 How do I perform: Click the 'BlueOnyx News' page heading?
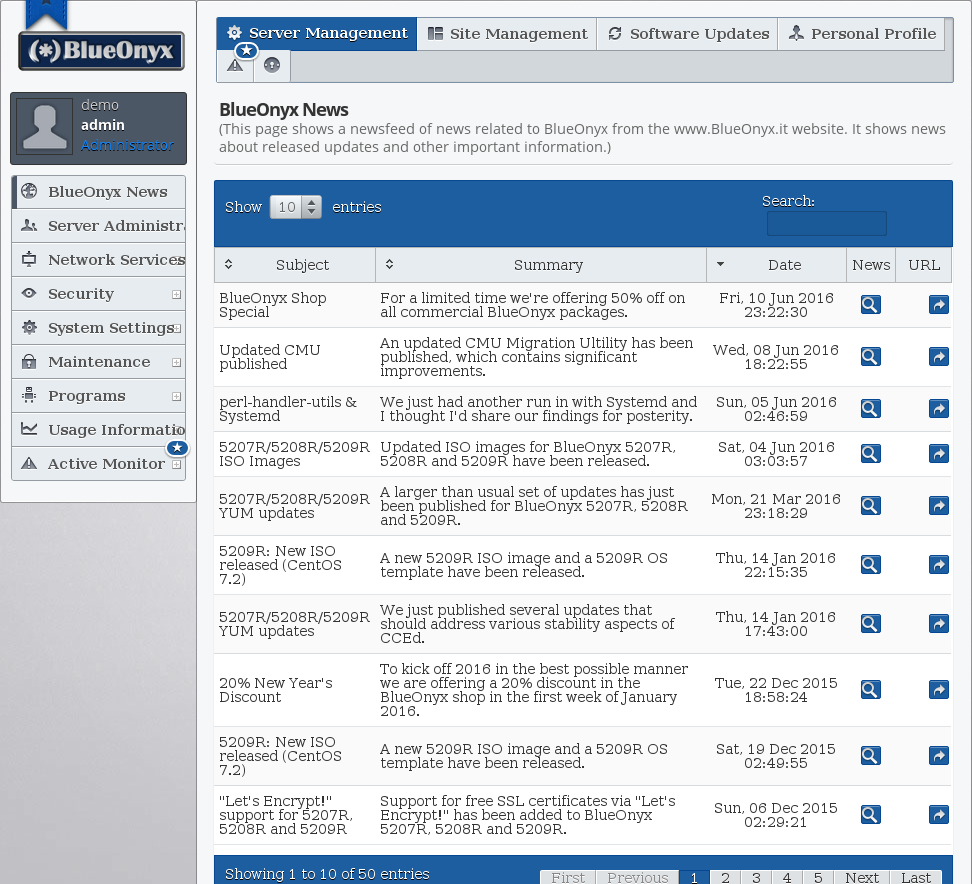(x=284, y=110)
